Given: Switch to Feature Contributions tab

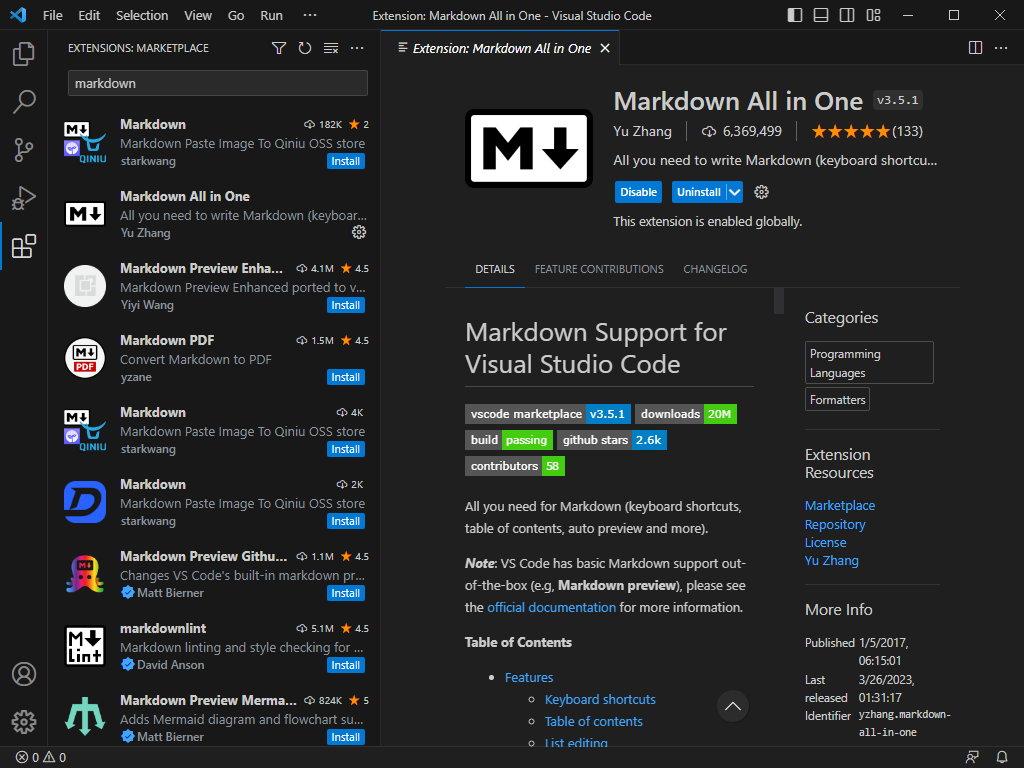Looking at the screenshot, I should point(599,269).
